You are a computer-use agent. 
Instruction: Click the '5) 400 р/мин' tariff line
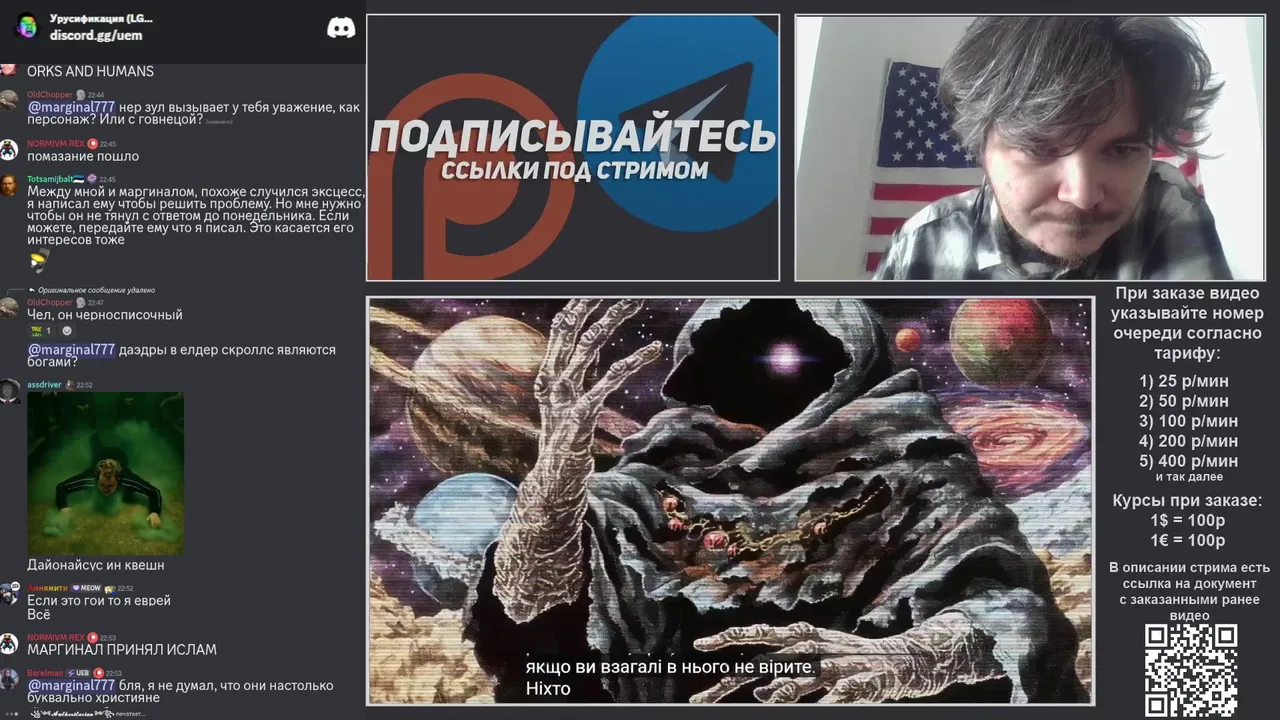coord(1188,461)
